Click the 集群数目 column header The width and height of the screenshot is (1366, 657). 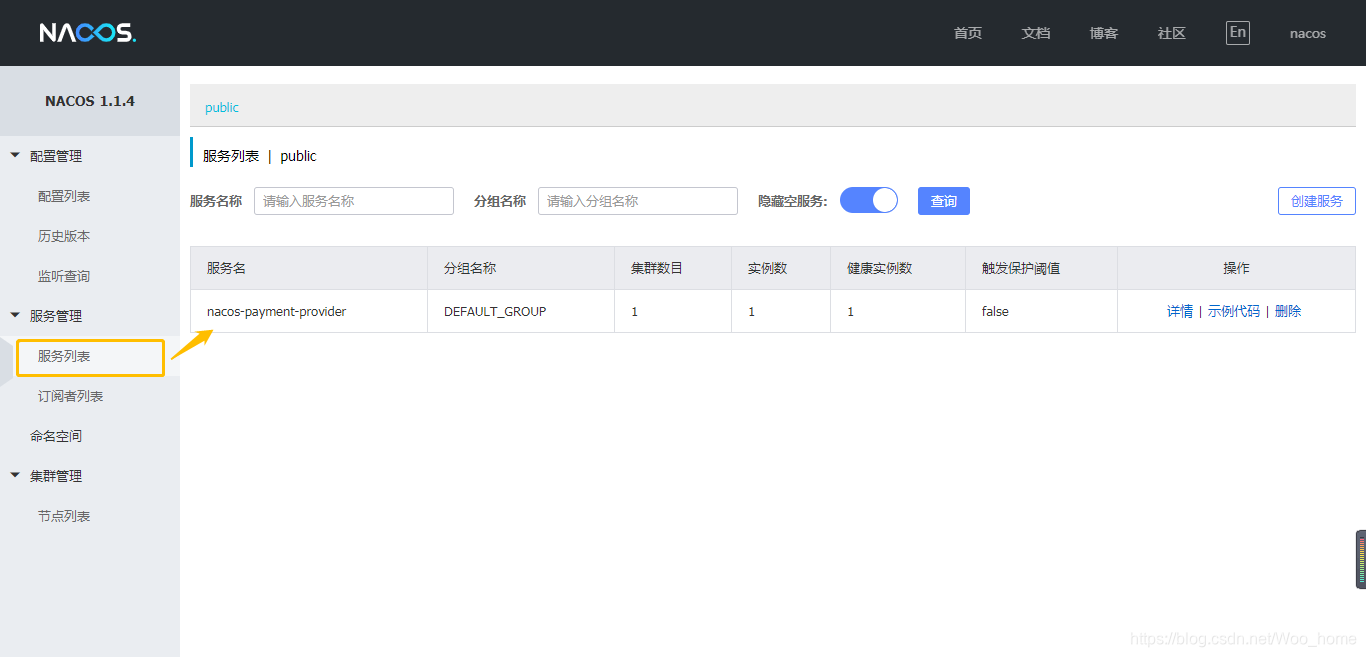pos(673,268)
